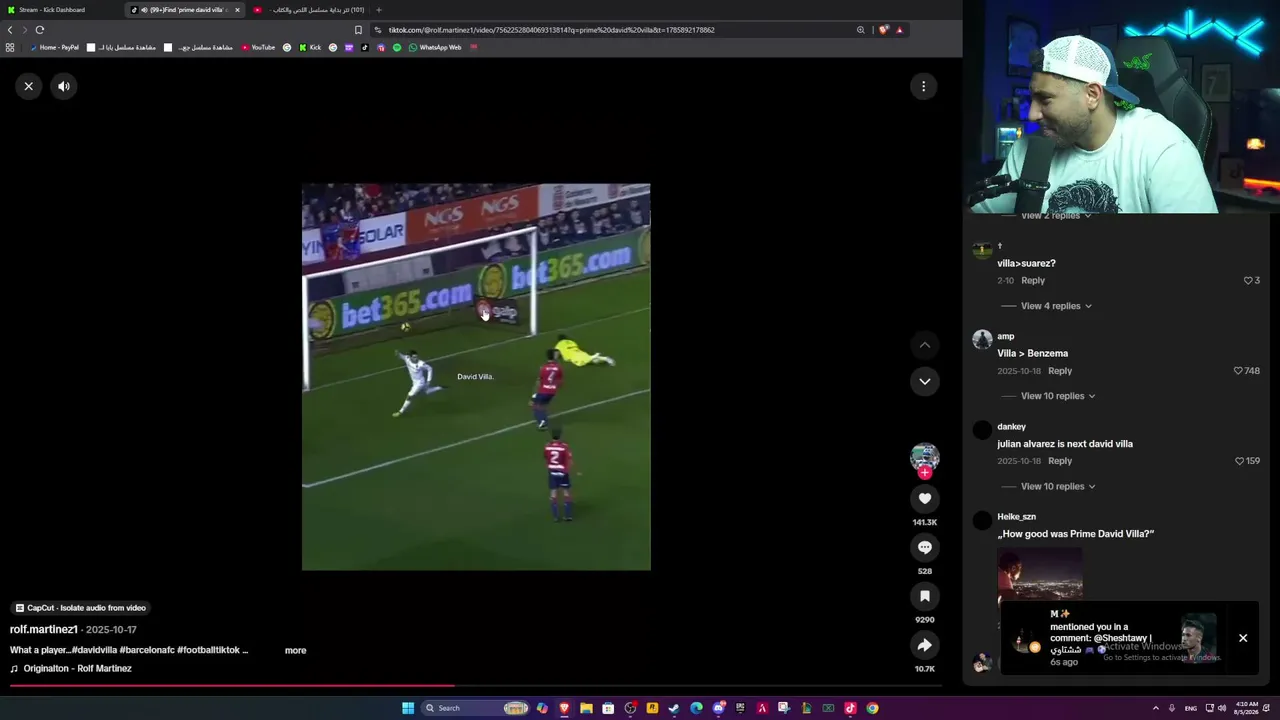Reply to the 'villa>suarez?' comment
The width and height of the screenshot is (1280, 720).
click(x=1033, y=281)
